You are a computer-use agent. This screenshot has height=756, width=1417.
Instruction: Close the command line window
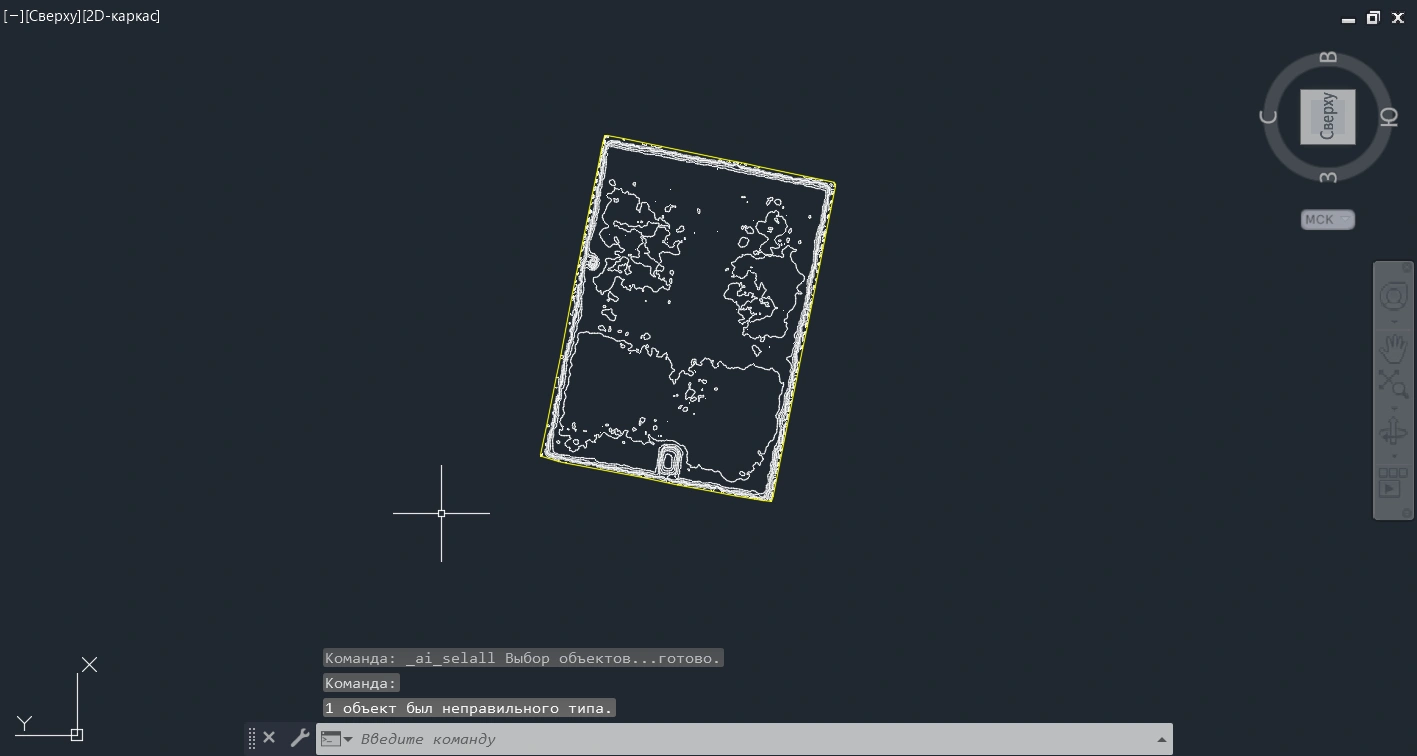269,738
